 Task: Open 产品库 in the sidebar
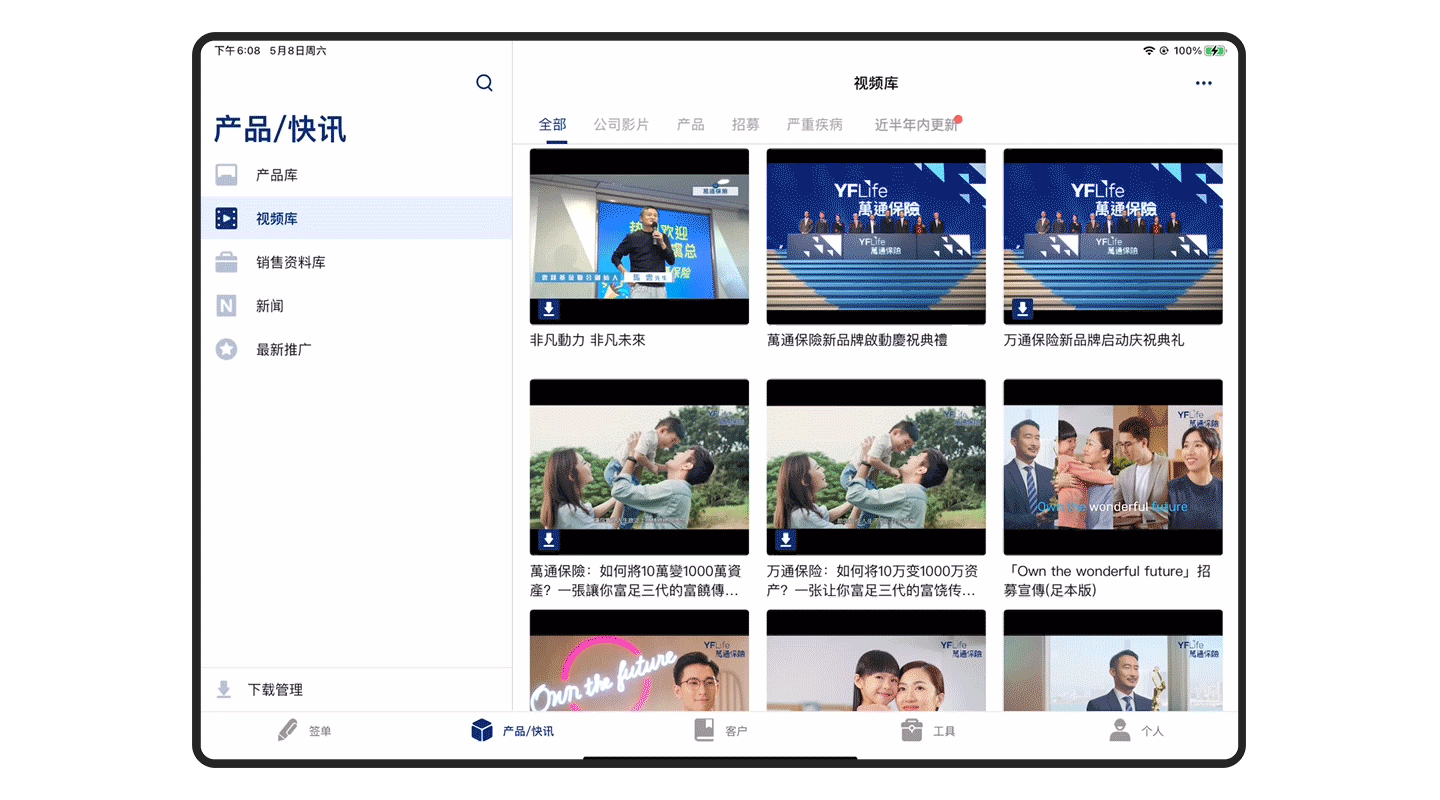tap(356, 175)
